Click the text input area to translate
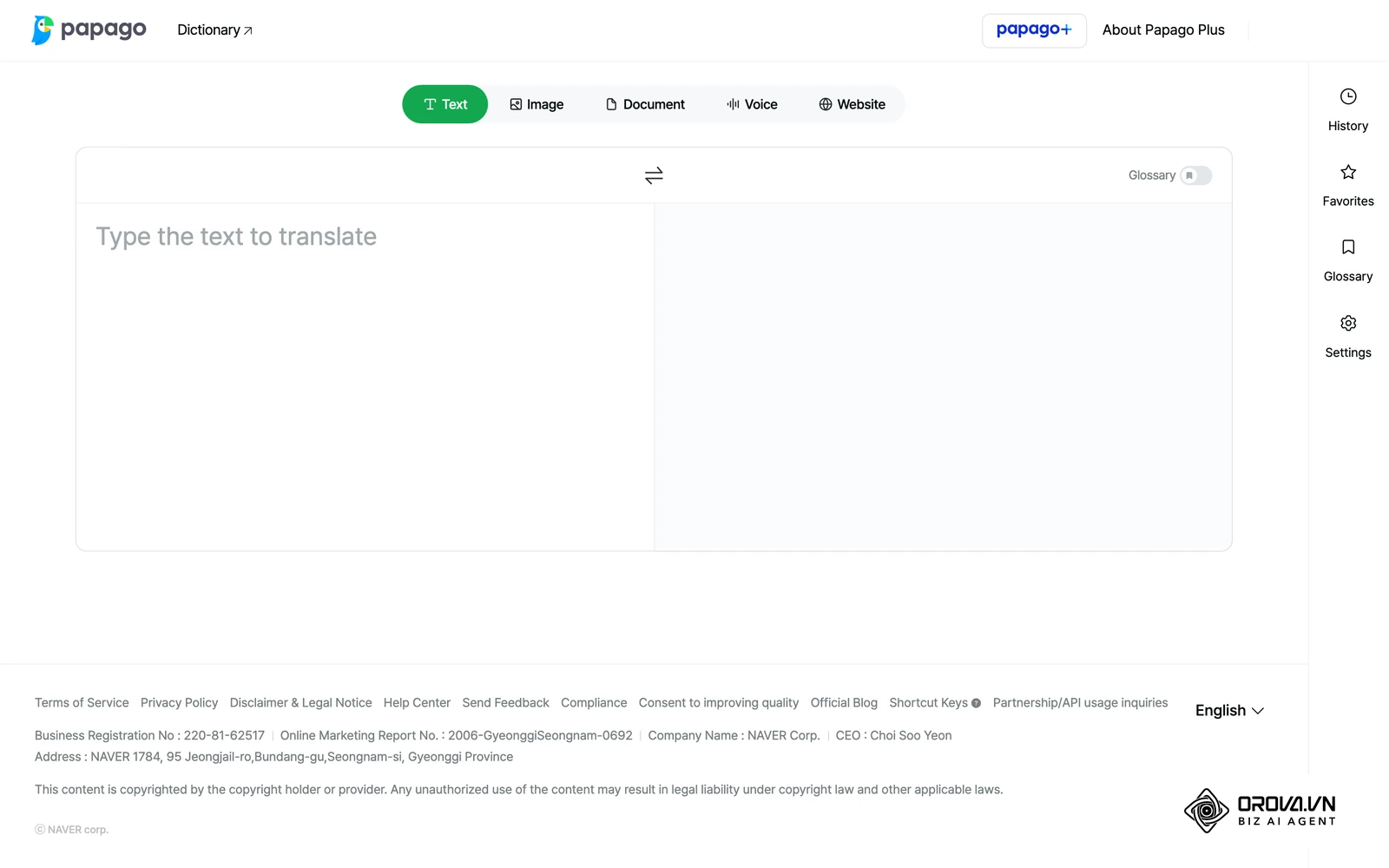Viewport: 1389px width, 868px height. tap(365, 377)
